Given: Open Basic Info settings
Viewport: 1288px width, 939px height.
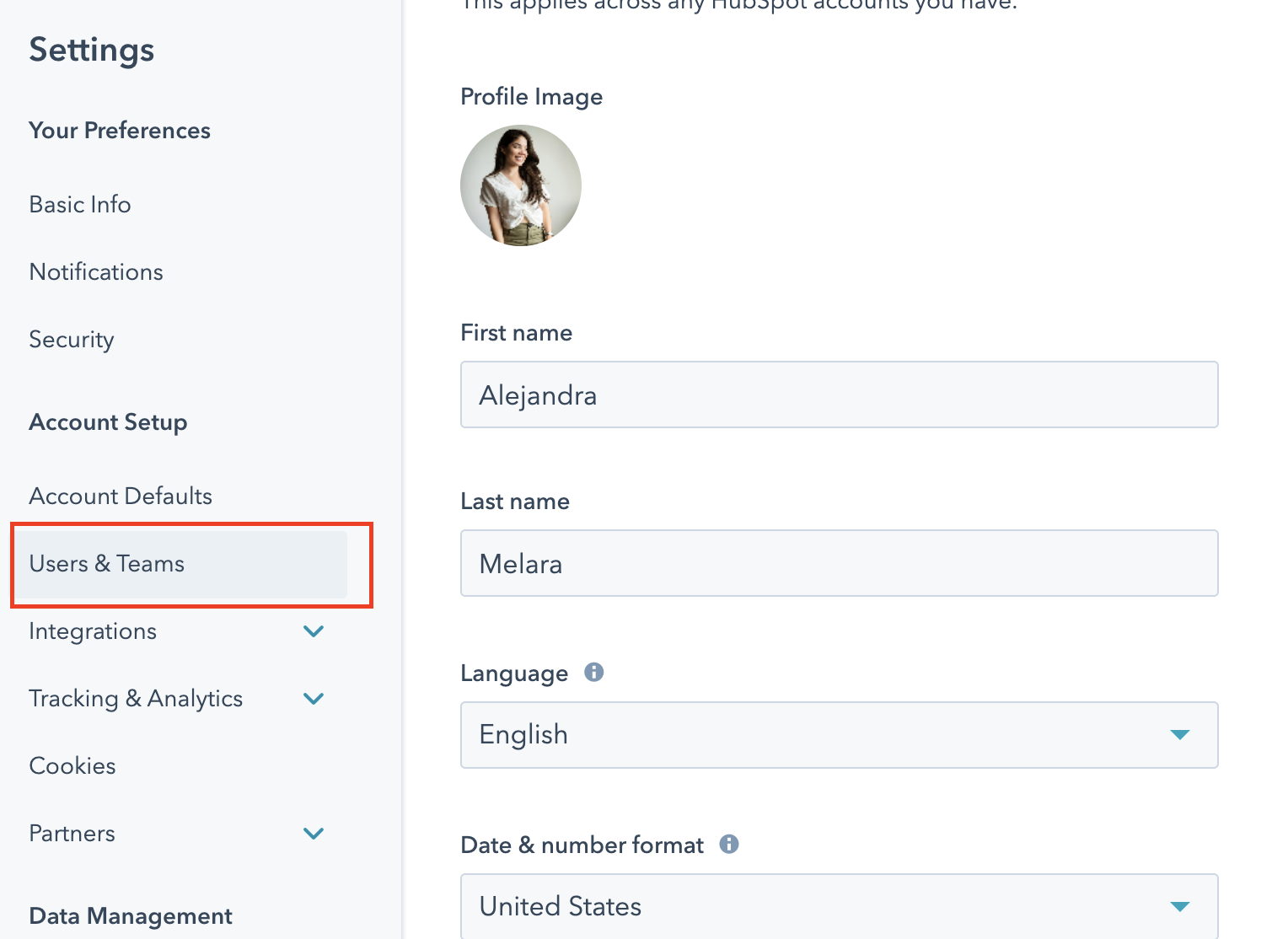Looking at the screenshot, I should click(80, 205).
